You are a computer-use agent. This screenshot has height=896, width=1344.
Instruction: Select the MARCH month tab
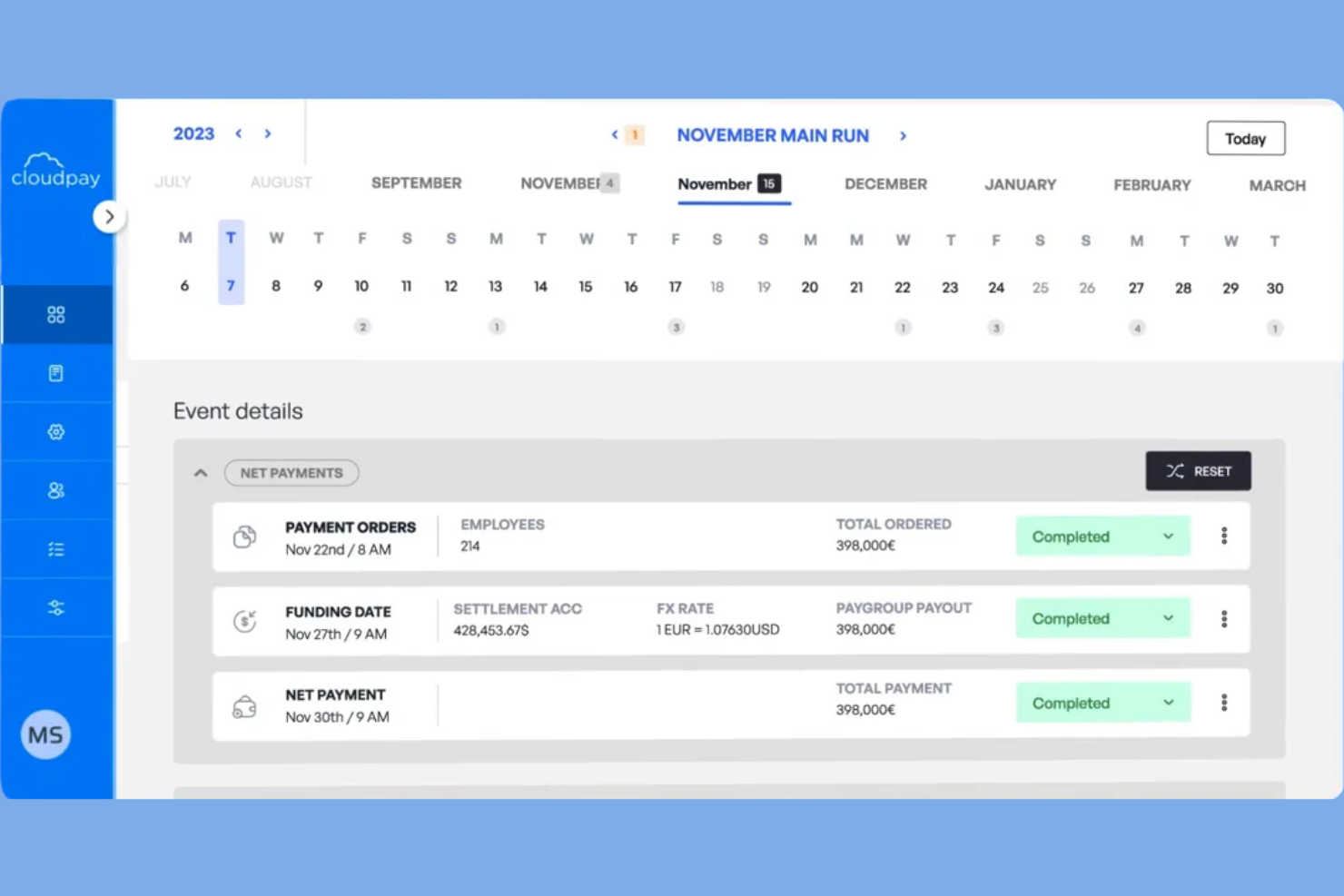[1277, 186]
